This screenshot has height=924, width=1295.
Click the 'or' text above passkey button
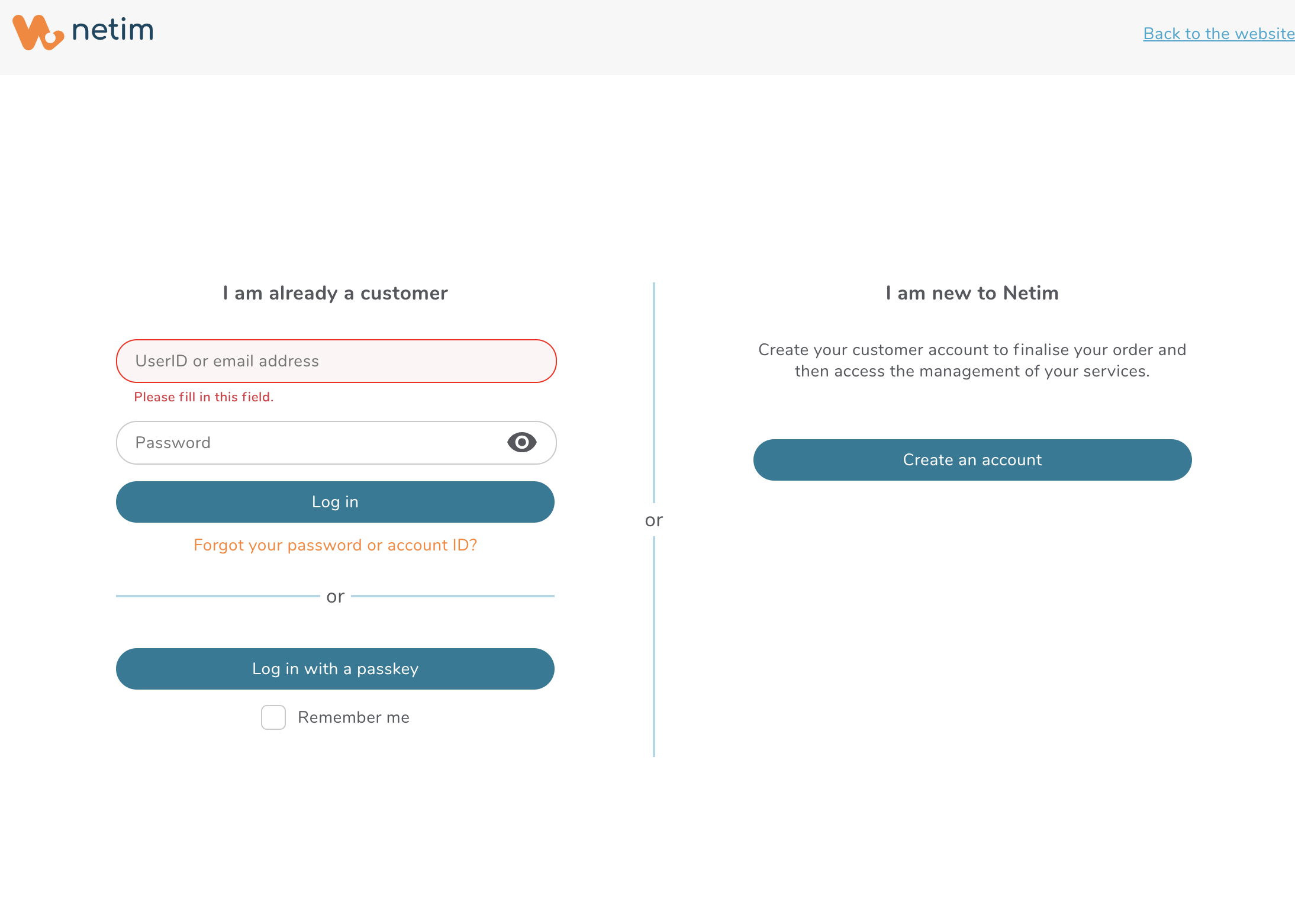(x=335, y=597)
